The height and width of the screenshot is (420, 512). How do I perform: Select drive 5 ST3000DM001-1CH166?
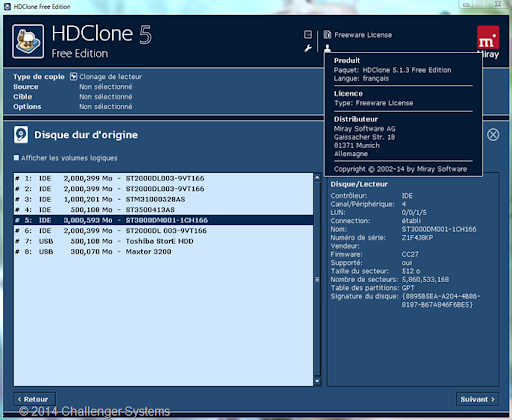pos(163,220)
